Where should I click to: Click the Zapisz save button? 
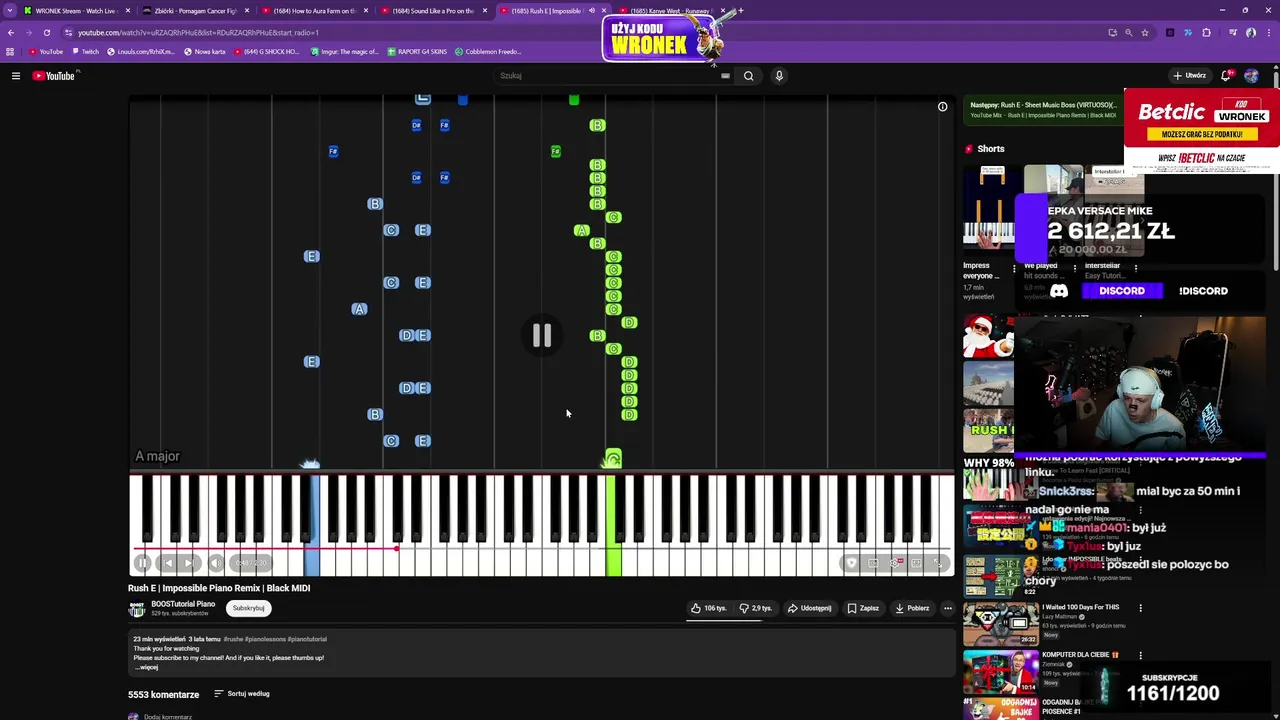pos(863,608)
